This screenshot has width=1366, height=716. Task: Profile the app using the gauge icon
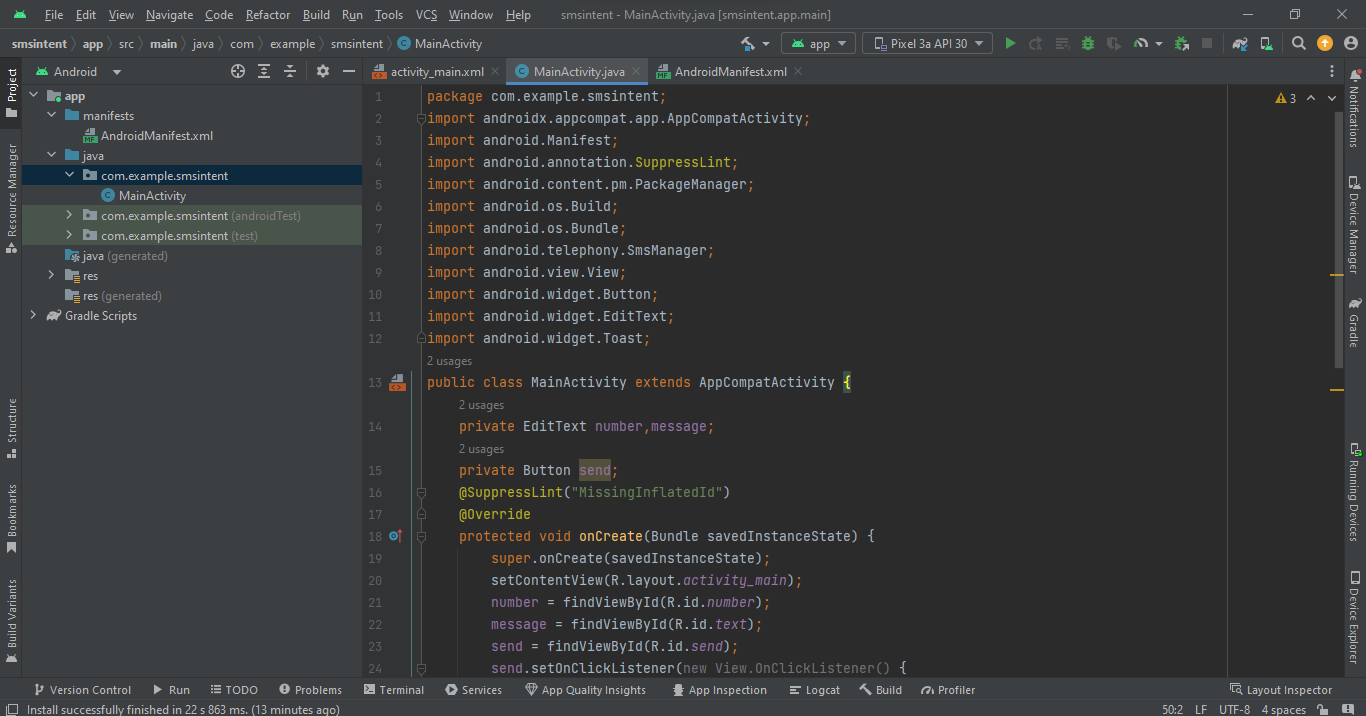[x=1140, y=44]
